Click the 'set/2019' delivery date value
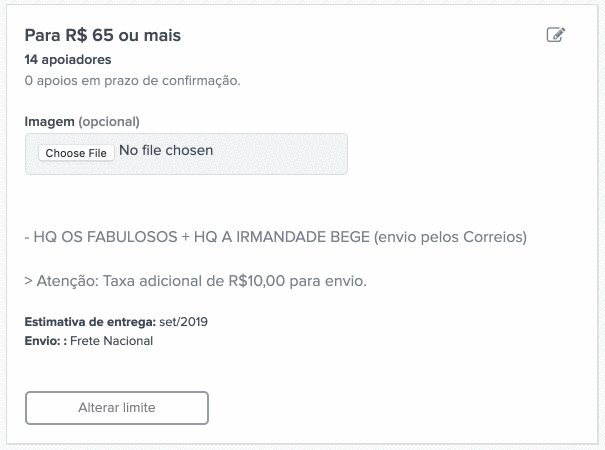Screen dimensions: 605x450 (x=184, y=322)
